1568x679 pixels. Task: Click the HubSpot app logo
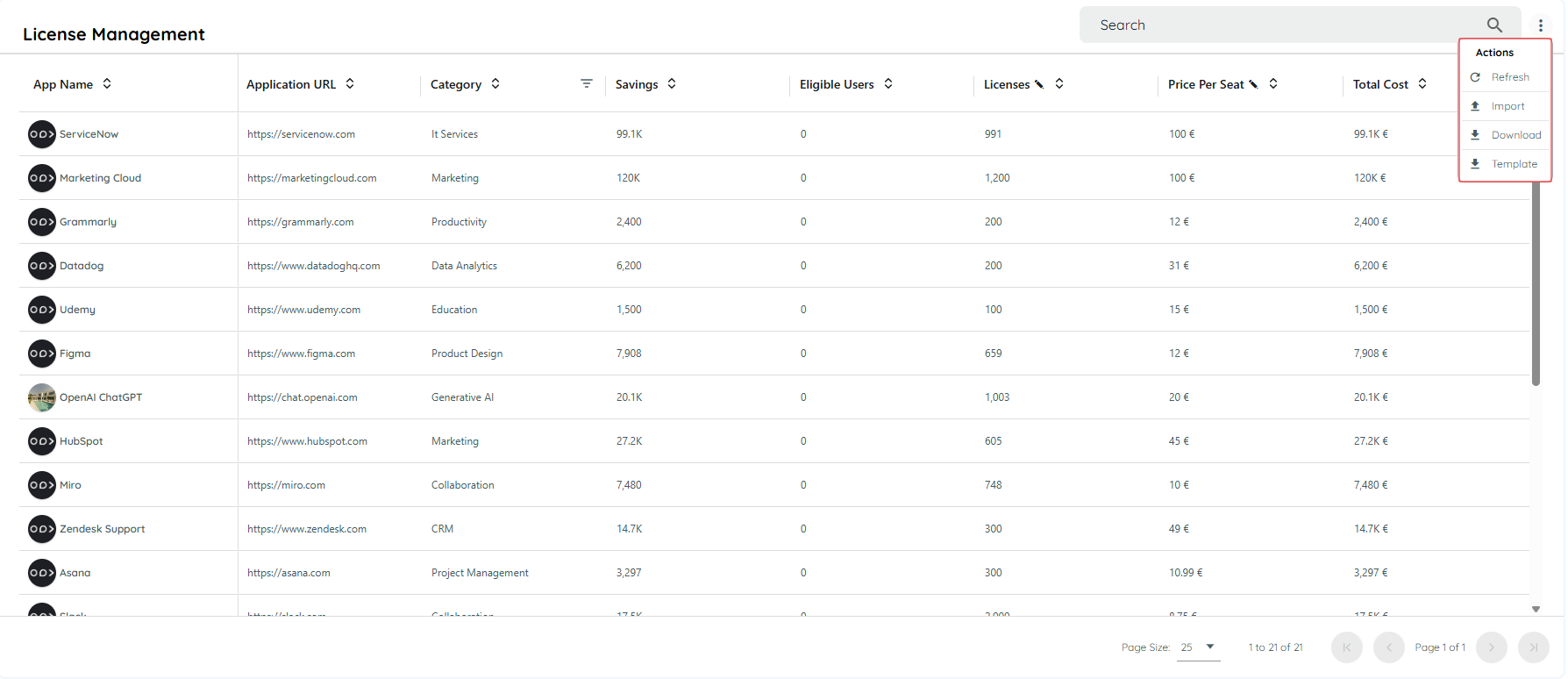pyautogui.click(x=42, y=441)
